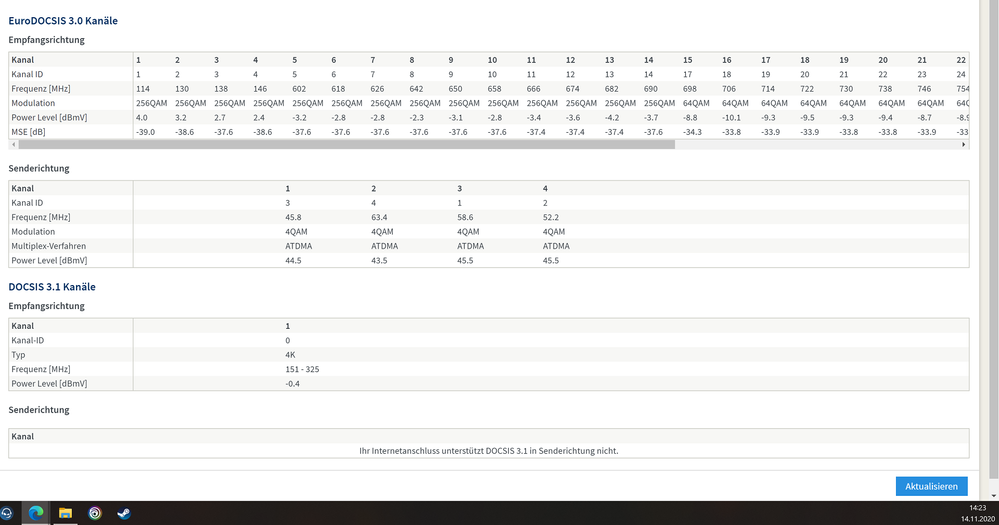Screen dimensions: 999x525
Task: Select the power level value -9.5
Action: click(x=807, y=117)
